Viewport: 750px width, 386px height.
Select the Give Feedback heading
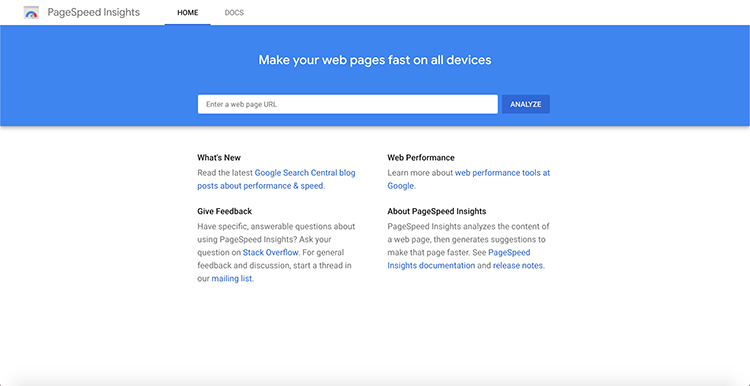(224, 211)
